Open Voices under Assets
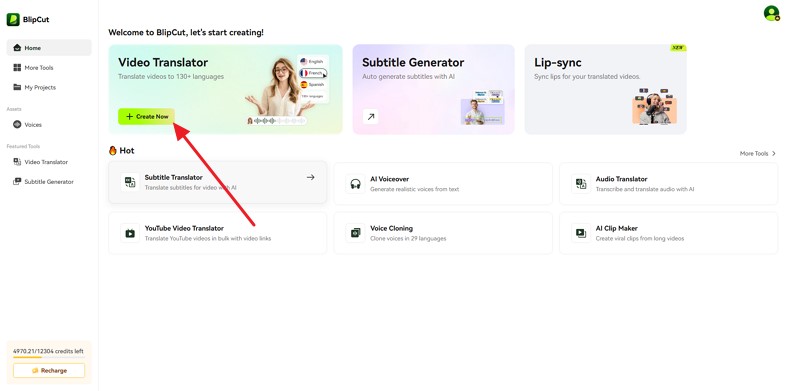Viewport: 788px width, 391px height. [x=49, y=124]
